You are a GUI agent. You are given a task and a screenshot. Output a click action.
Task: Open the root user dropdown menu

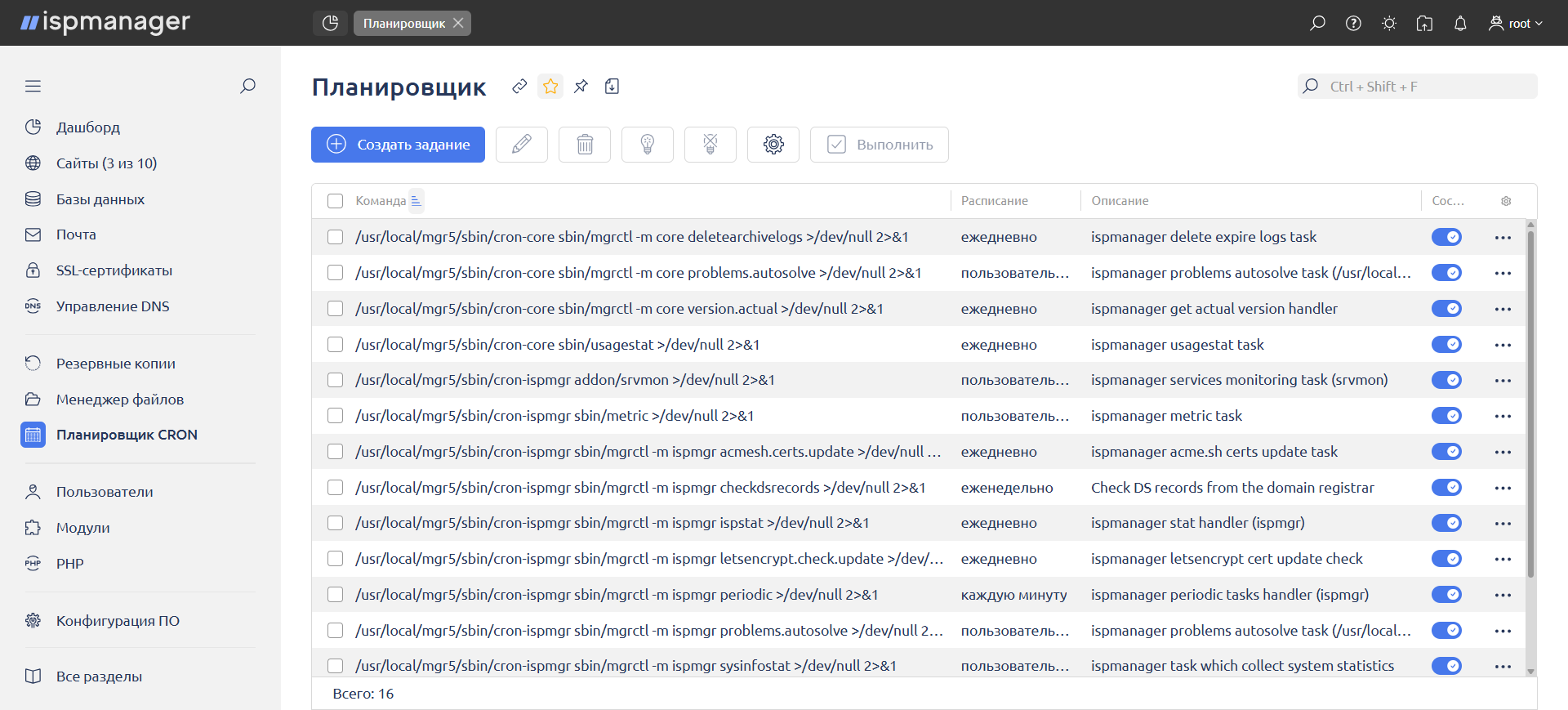1516,24
